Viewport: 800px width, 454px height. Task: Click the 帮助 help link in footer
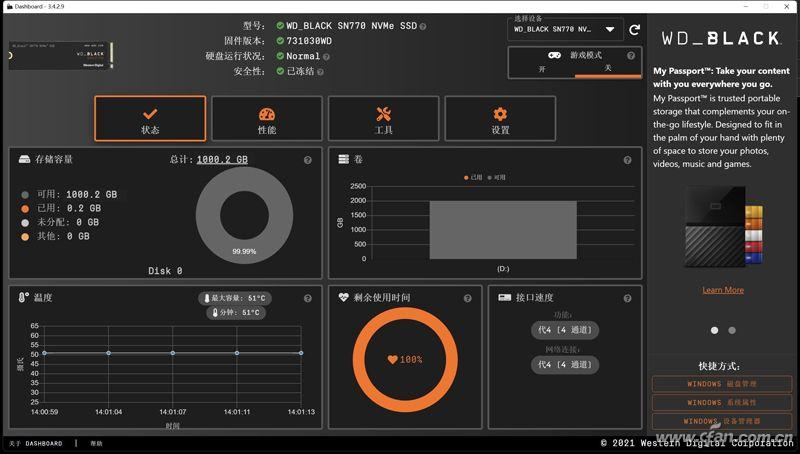pyautogui.click(x=96, y=444)
